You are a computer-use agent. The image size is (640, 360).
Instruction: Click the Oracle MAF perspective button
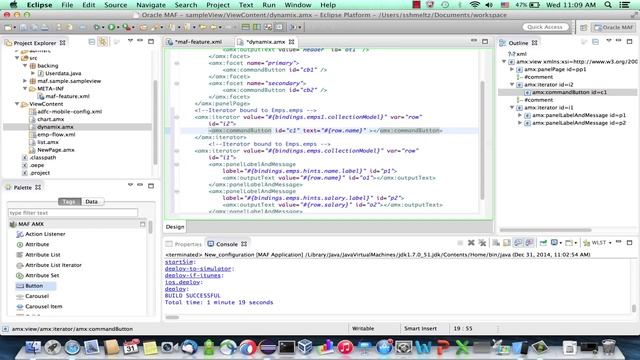point(613,27)
